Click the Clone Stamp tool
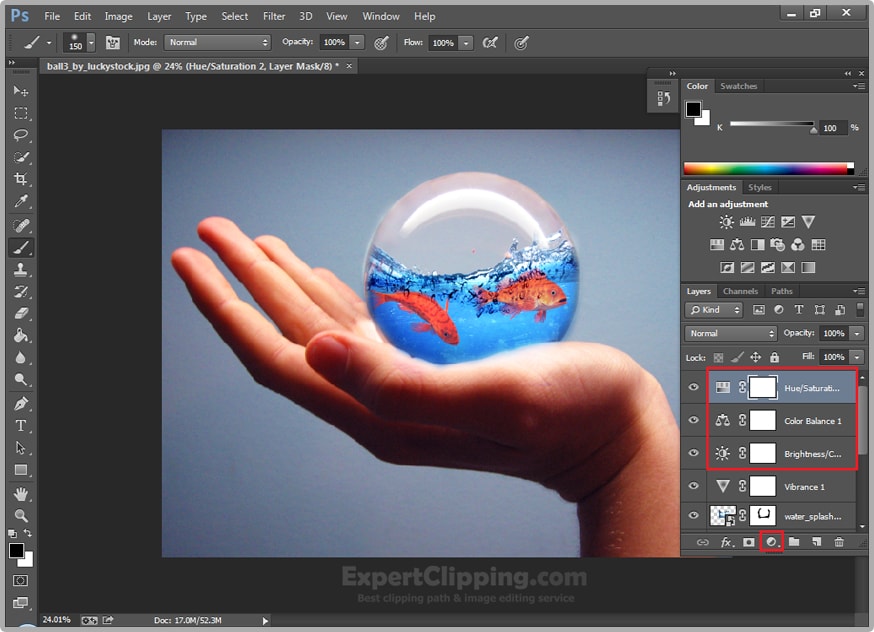Image resolution: width=874 pixels, height=632 pixels. coord(20,270)
